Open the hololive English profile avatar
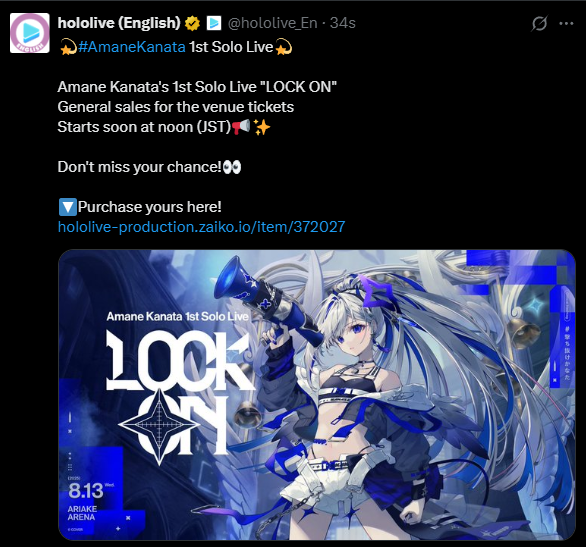The width and height of the screenshot is (586, 547). [30, 33]
